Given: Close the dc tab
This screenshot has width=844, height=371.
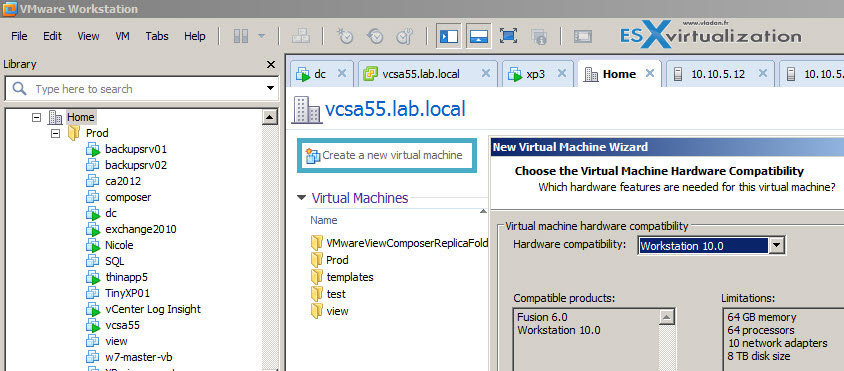Looking at the screenshot, I should (x=342, y=74).
